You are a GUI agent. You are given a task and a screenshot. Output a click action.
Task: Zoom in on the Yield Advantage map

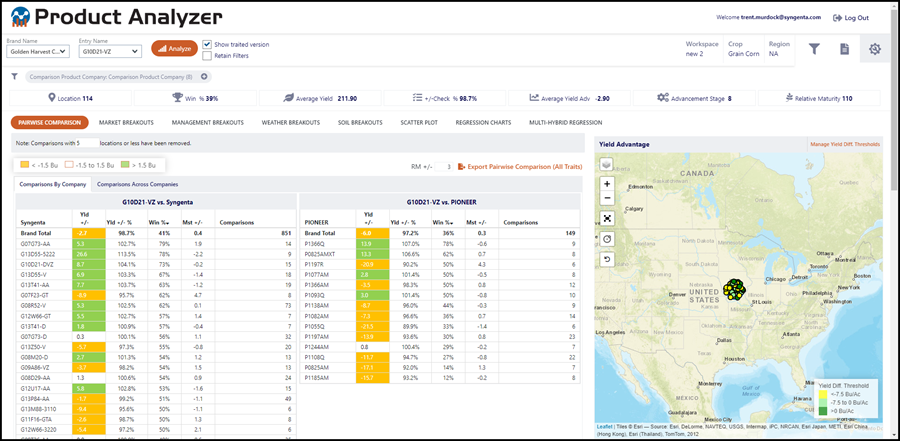point(607,184)
